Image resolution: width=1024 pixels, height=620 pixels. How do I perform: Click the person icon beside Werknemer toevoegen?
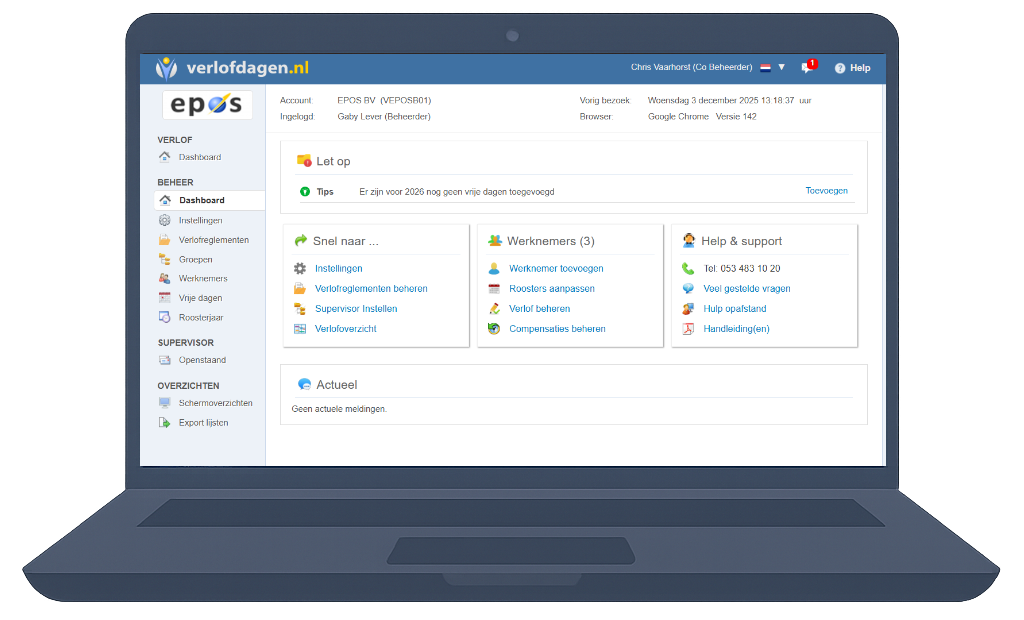point(494,269)
